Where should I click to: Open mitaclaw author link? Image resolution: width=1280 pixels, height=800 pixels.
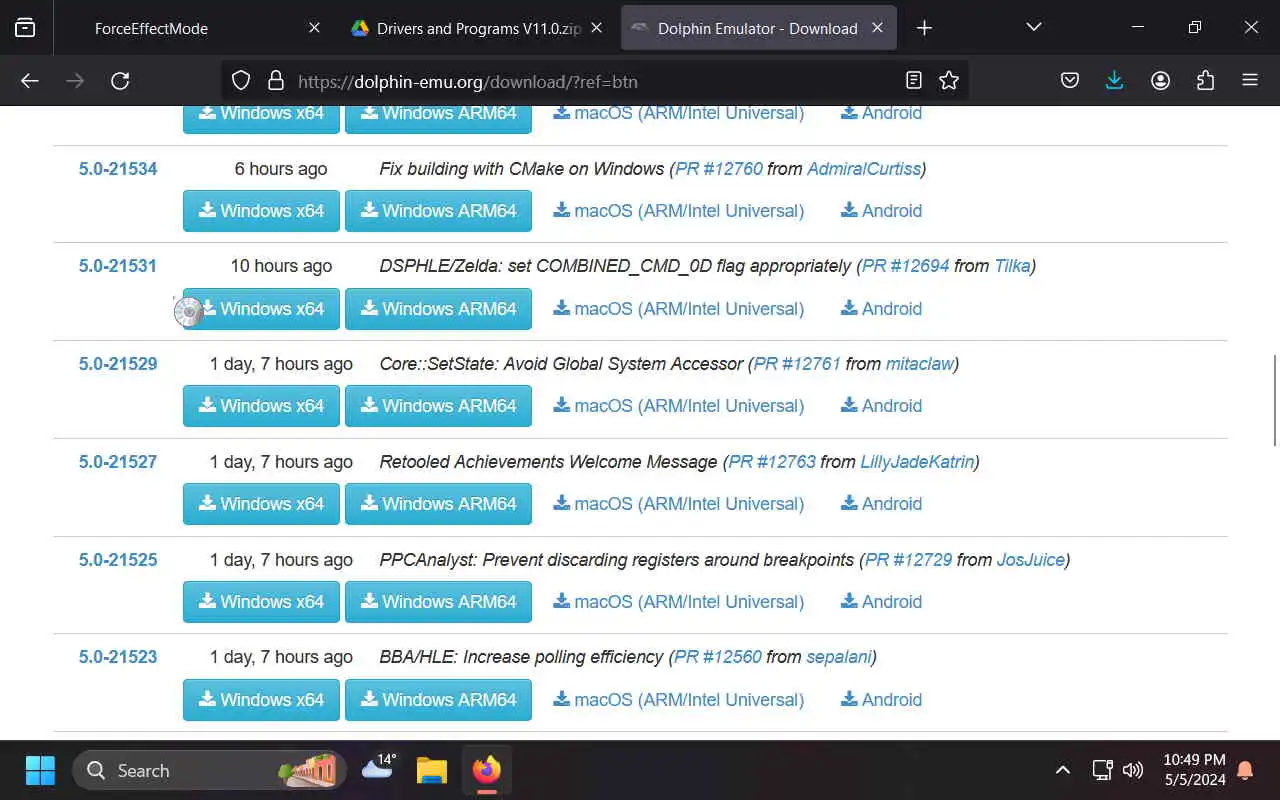click(x=920, y=364)
